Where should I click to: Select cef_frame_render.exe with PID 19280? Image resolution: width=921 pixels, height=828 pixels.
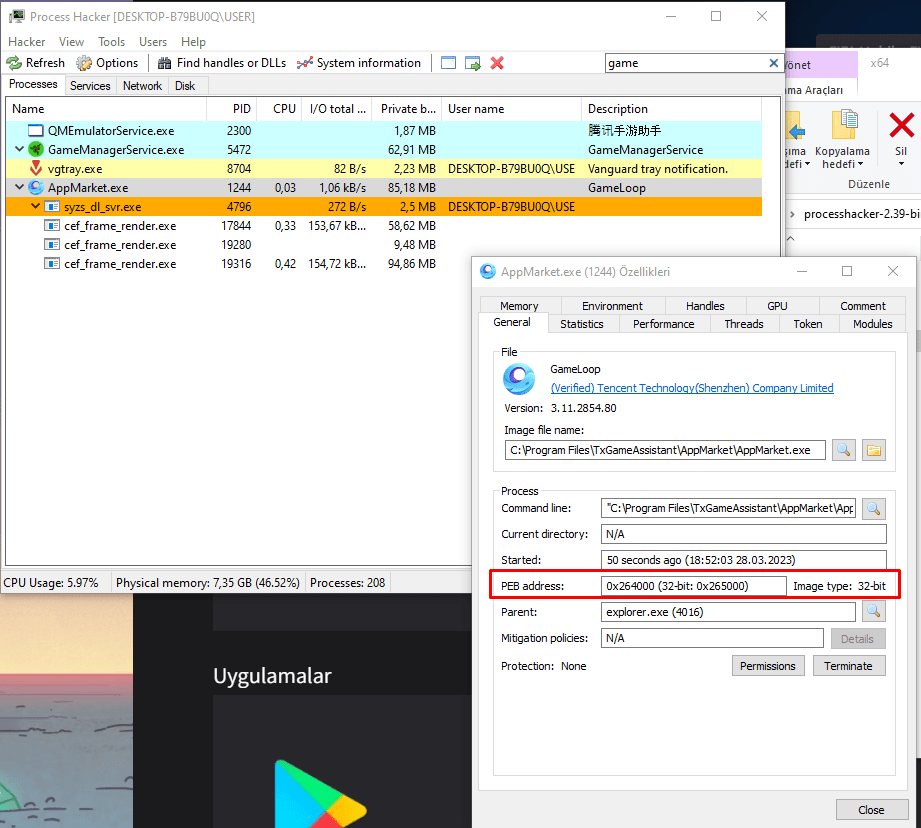click(x=384, y=244)
